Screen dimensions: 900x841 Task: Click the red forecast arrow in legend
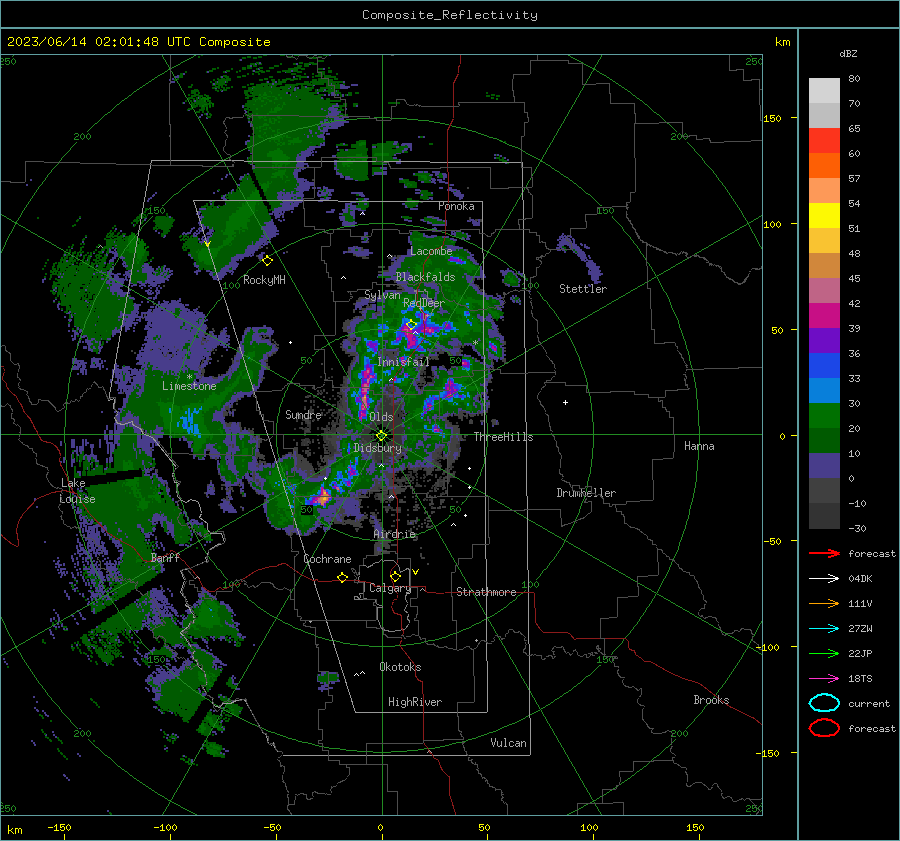coord(824,553)
